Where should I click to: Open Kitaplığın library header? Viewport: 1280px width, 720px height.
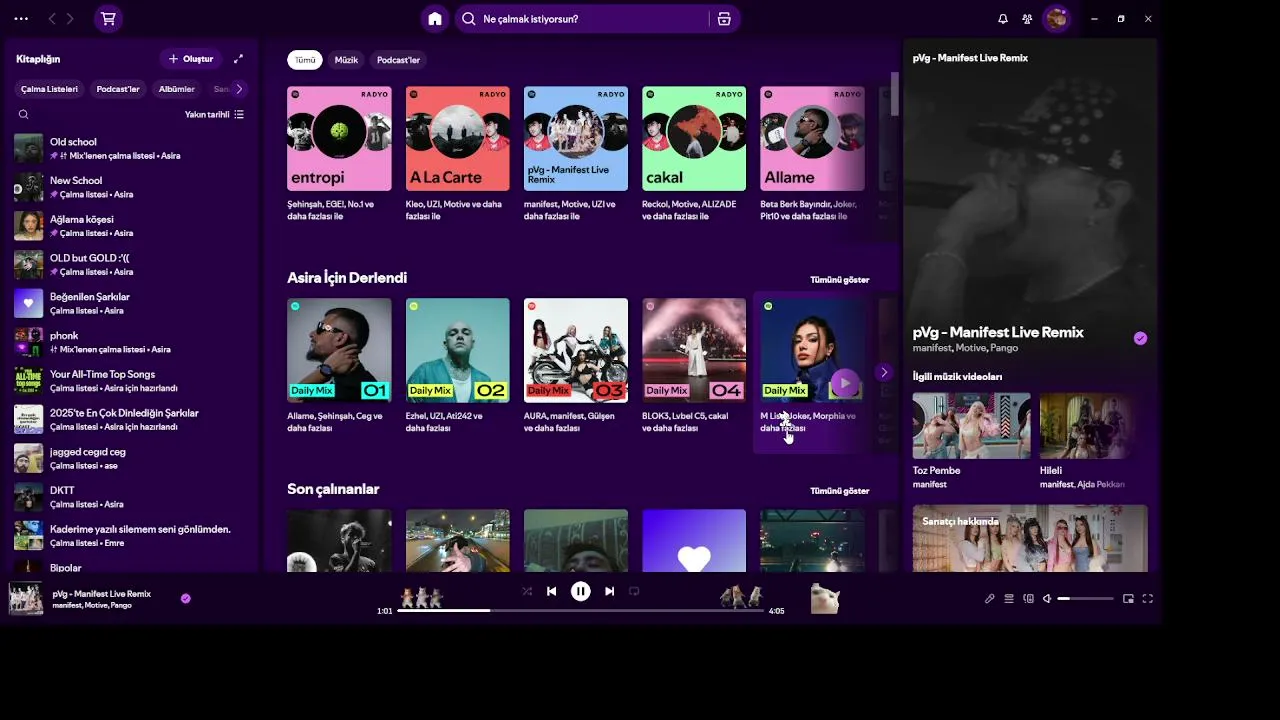click(38, 59)
